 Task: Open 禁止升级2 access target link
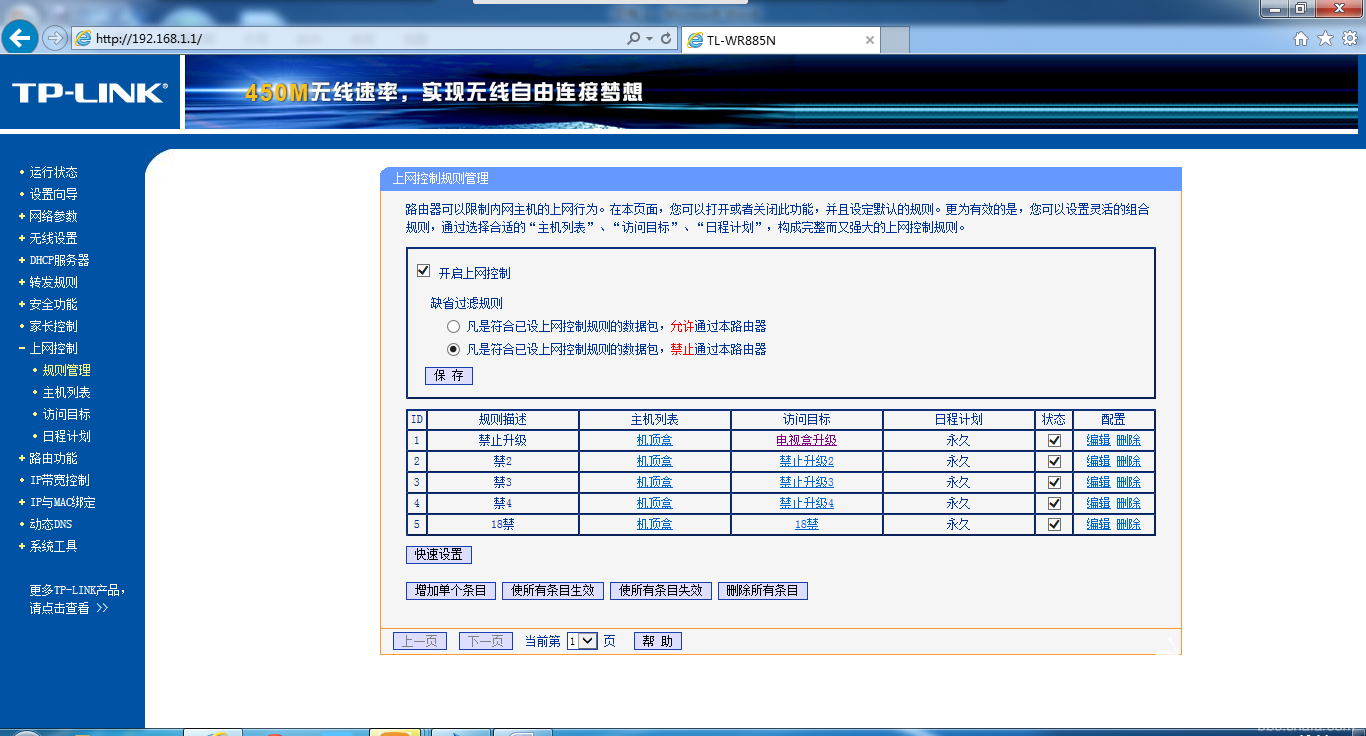point(807,461)
